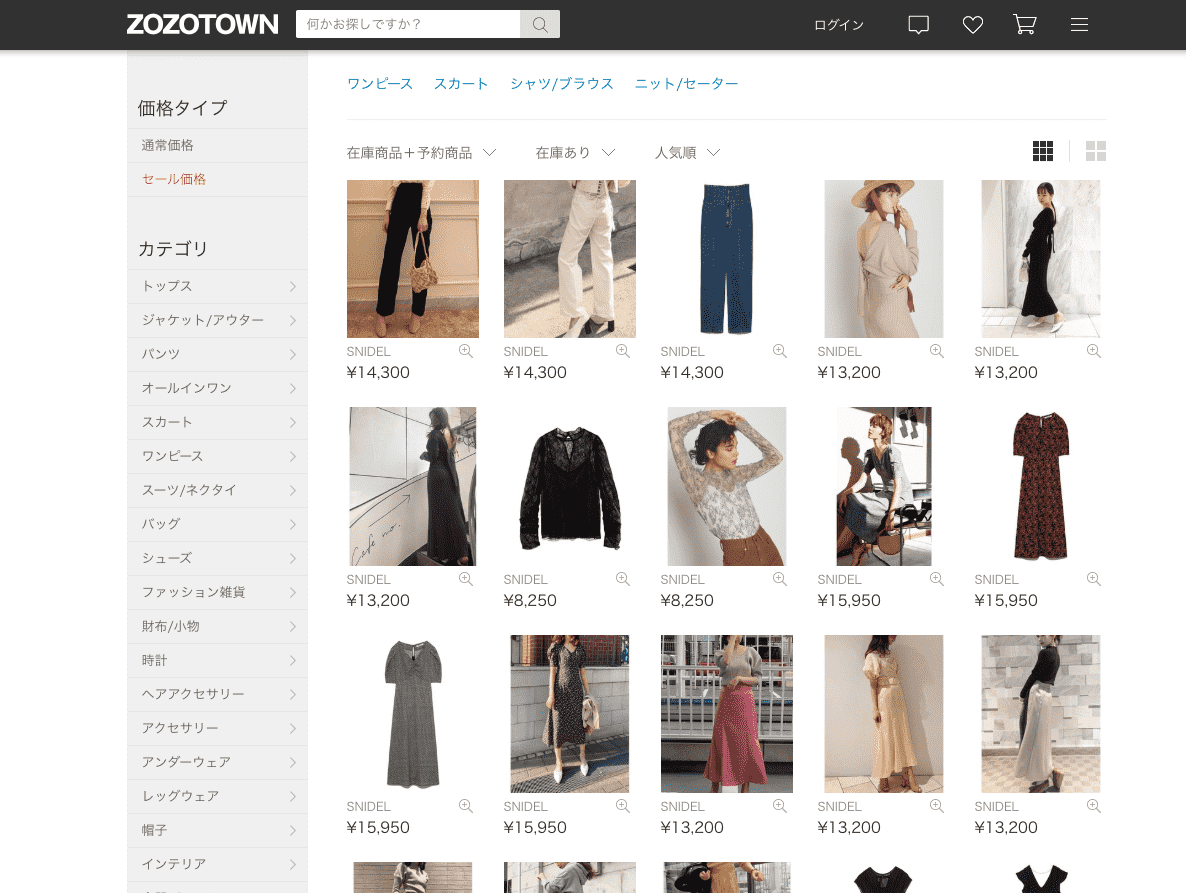The image size is (1186, 893).
Task: Switch to small grid view icon
Action: coord(1043,151)
